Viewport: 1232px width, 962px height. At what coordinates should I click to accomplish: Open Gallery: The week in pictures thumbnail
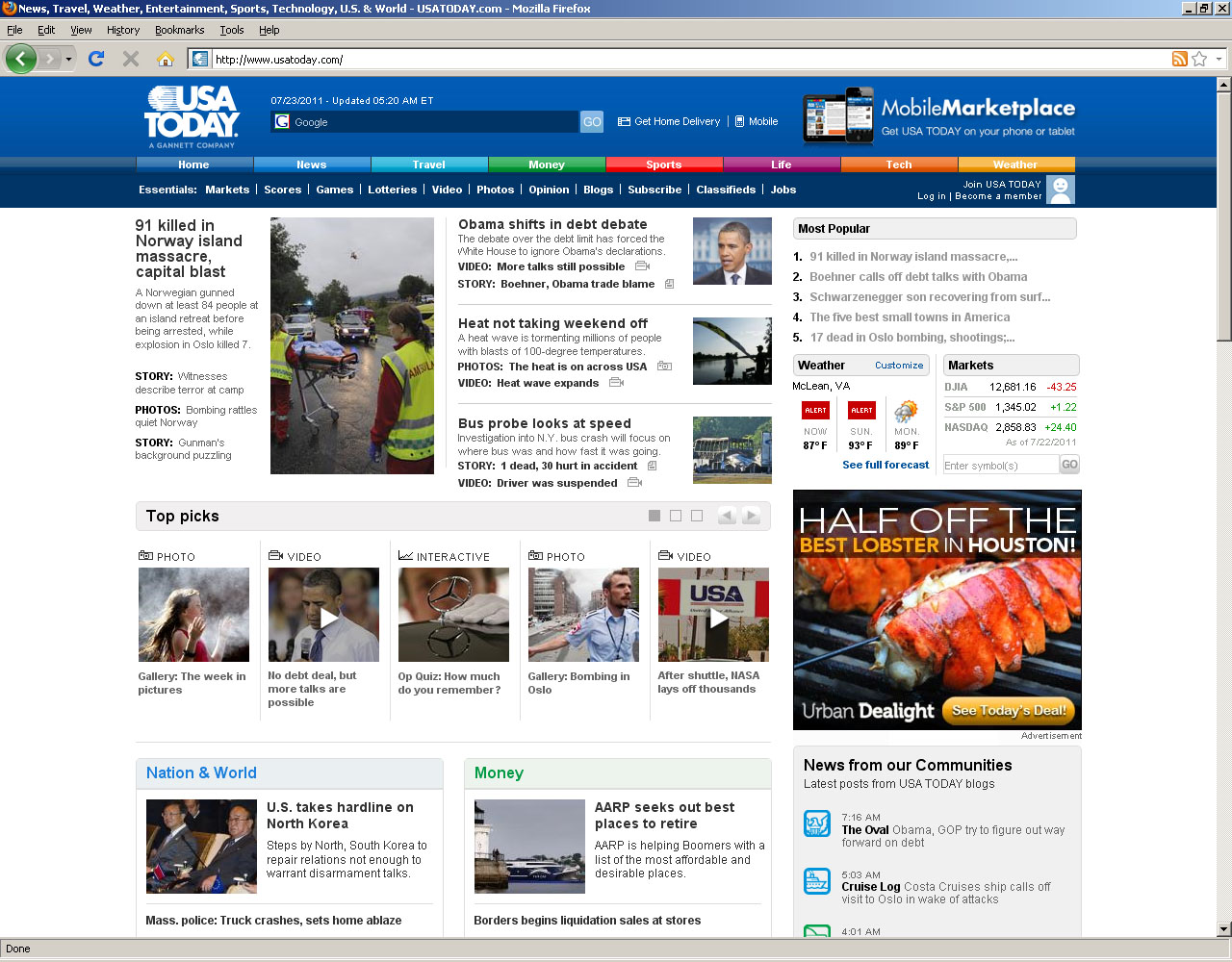193,614
